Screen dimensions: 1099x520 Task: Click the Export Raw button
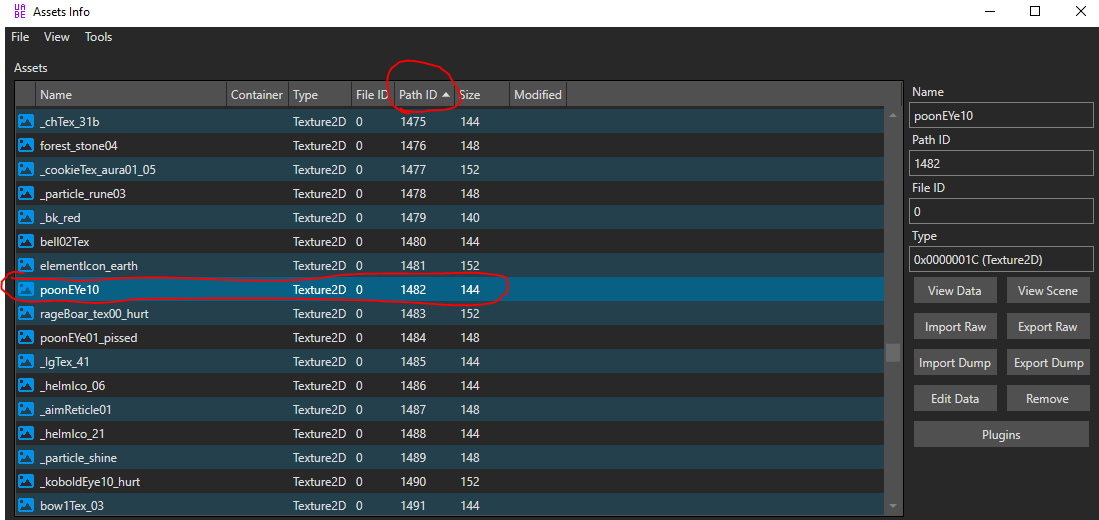(1047, 327)
